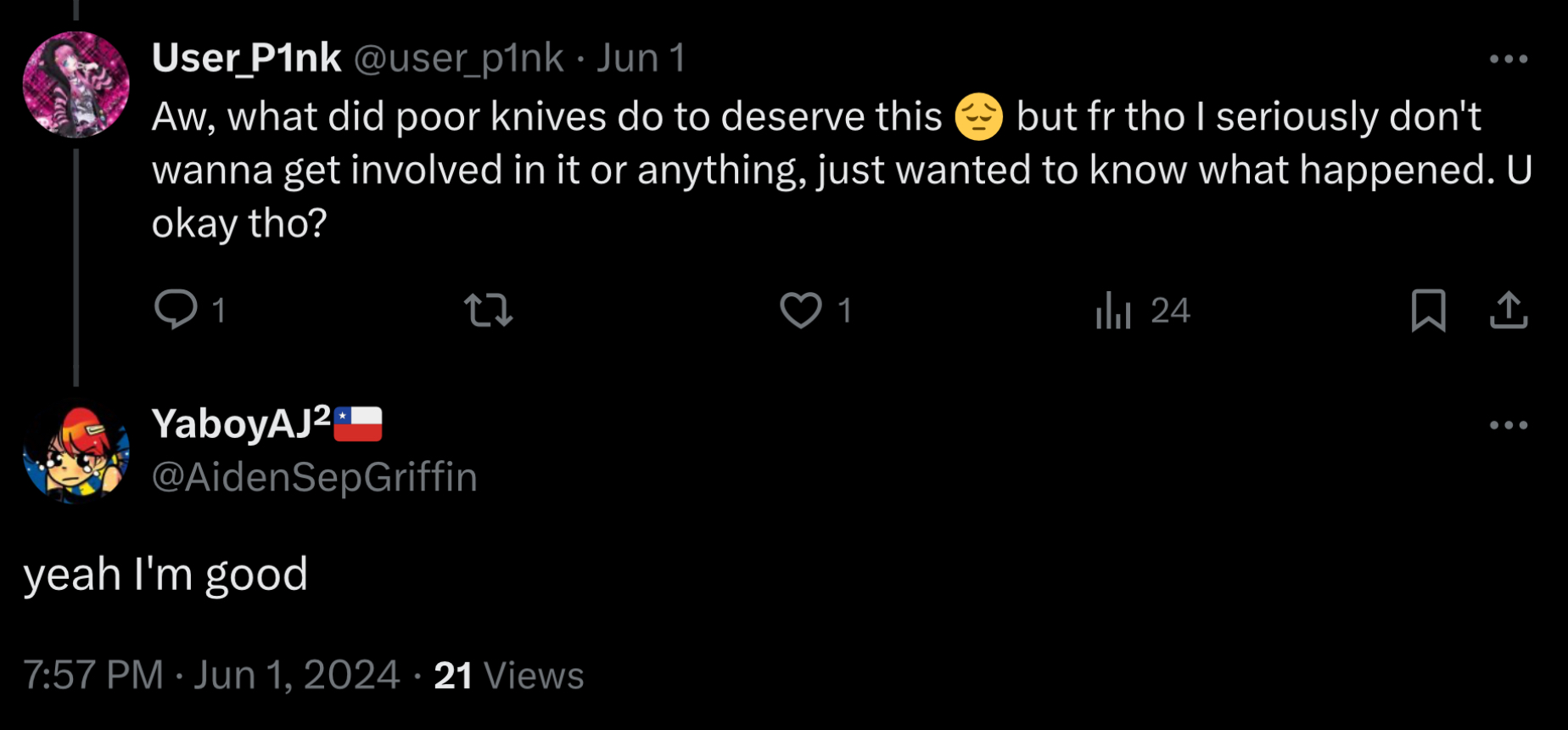Like User_P1nk's tweet with the heart

tap(801, 310)
